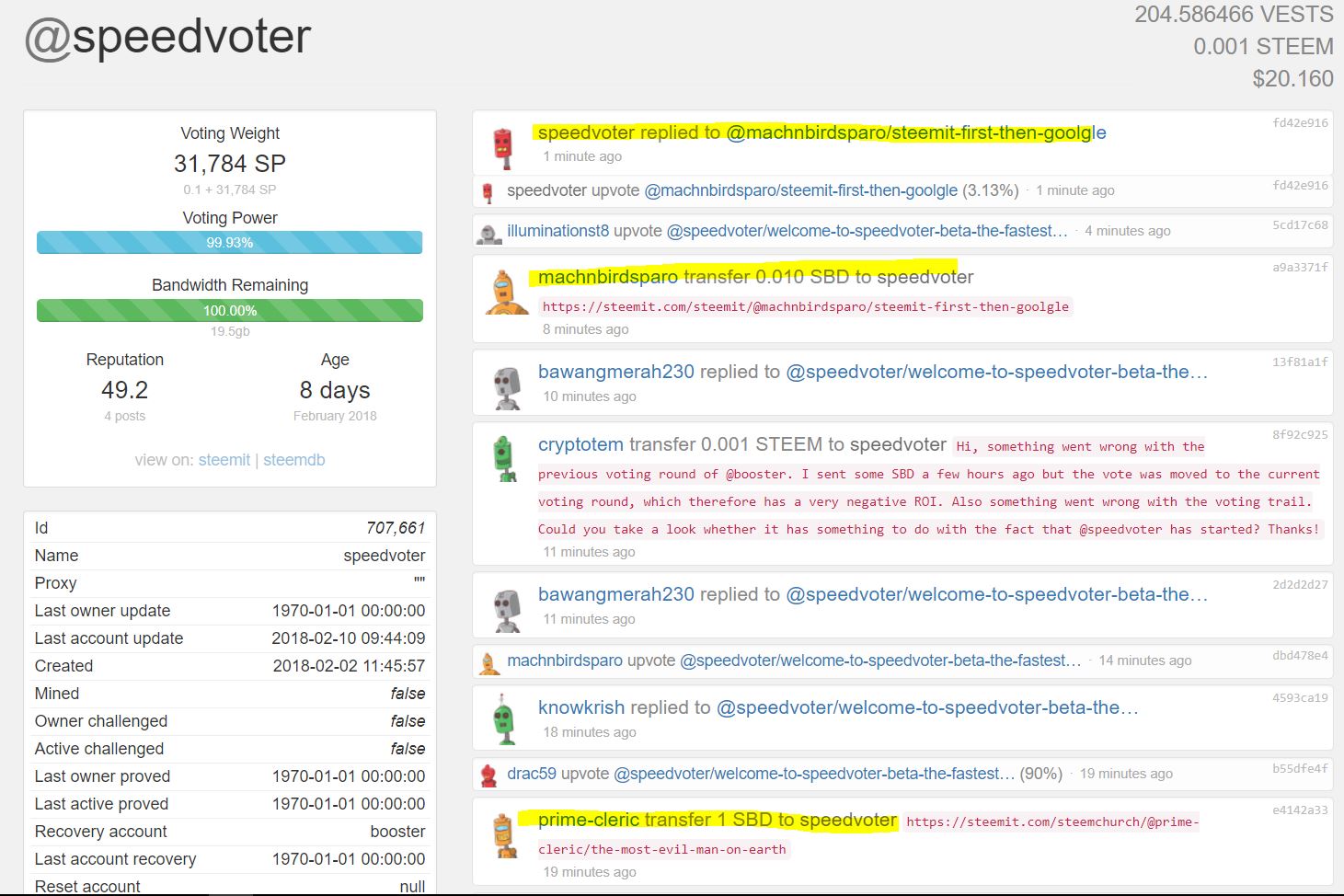Click drac59's small red avatar icon

coord(488,775)
